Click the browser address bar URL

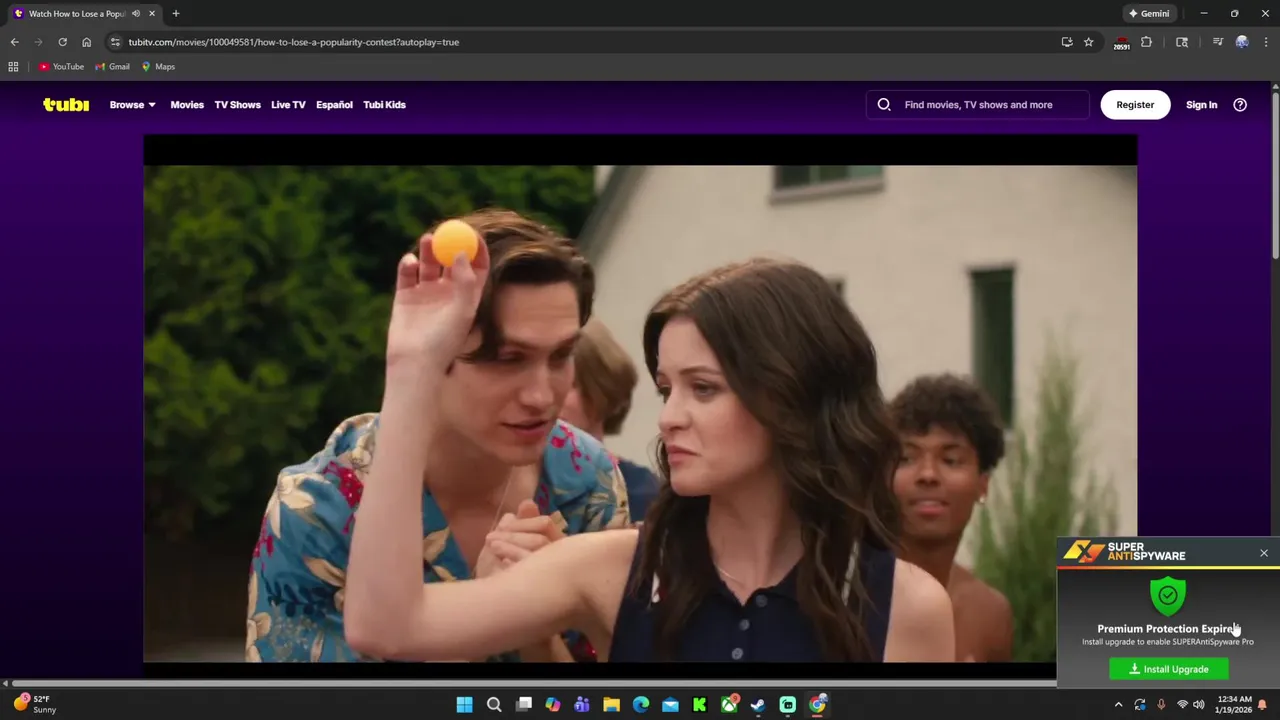294,42
